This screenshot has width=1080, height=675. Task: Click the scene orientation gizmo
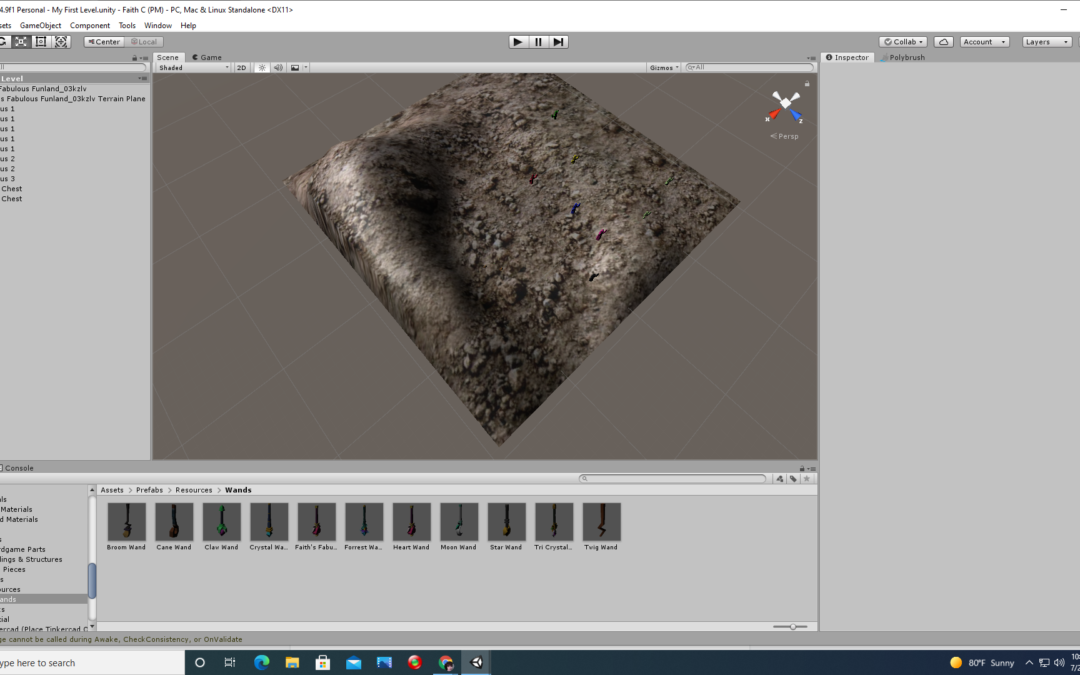(785, 105)
